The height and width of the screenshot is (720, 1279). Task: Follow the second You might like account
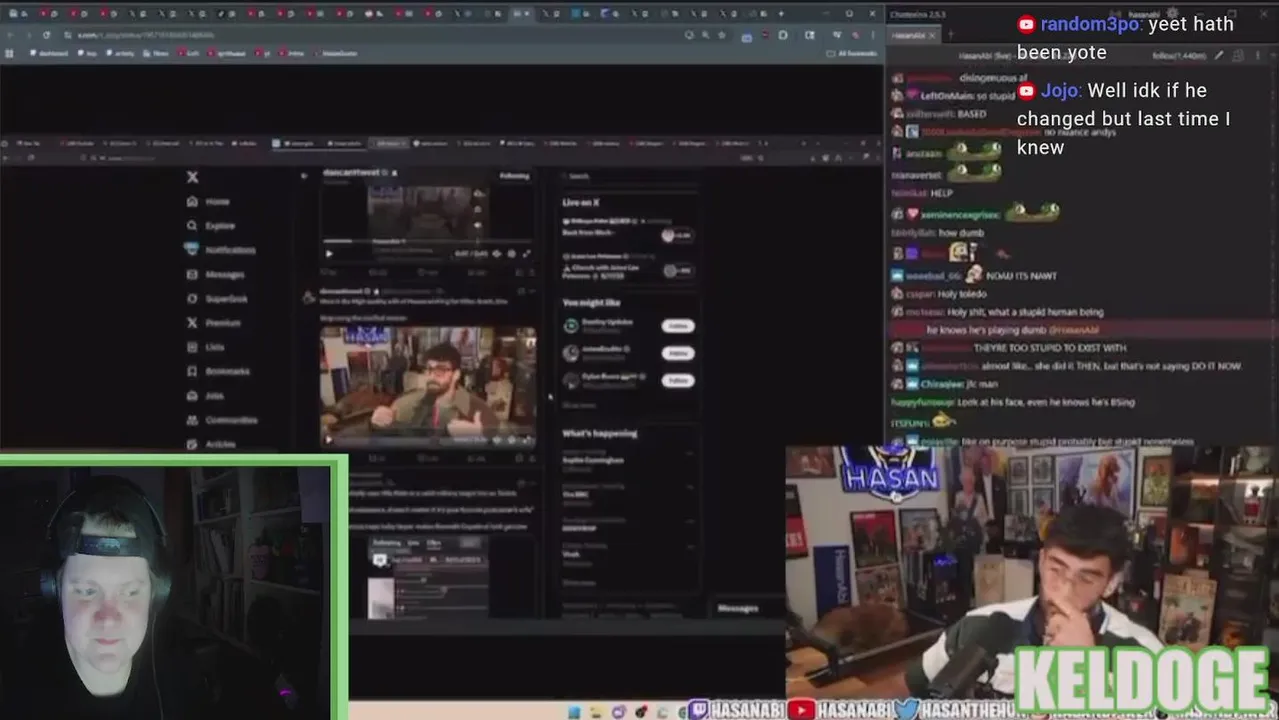678,353
